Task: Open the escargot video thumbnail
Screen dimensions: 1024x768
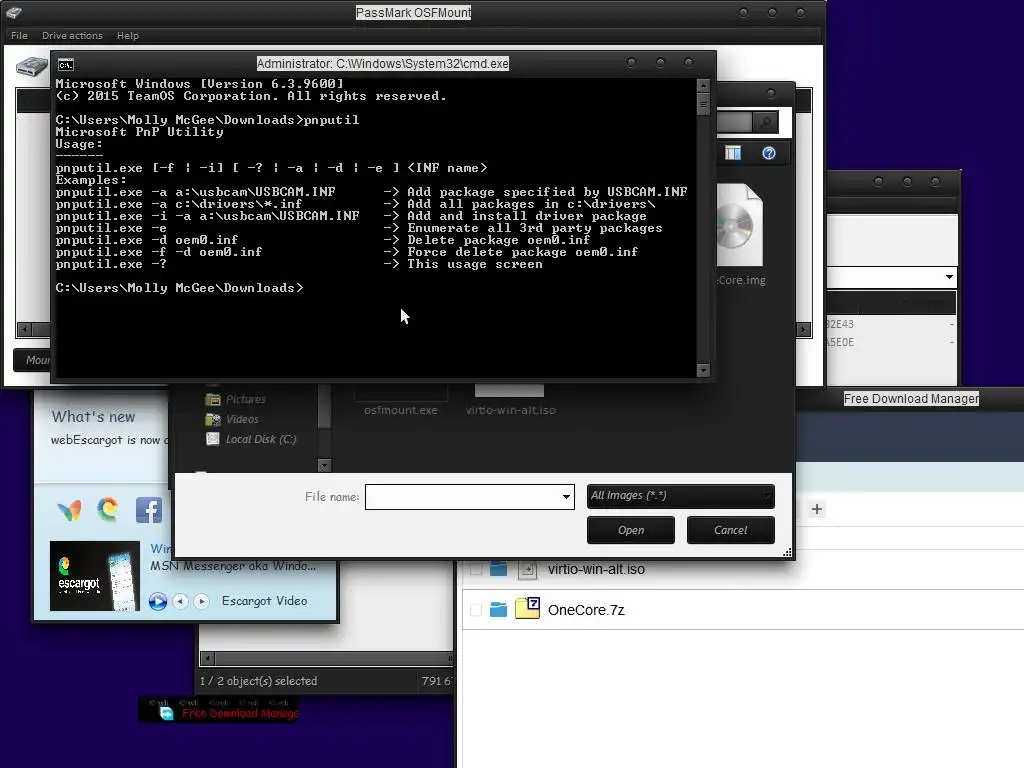Action: point(95,576)
